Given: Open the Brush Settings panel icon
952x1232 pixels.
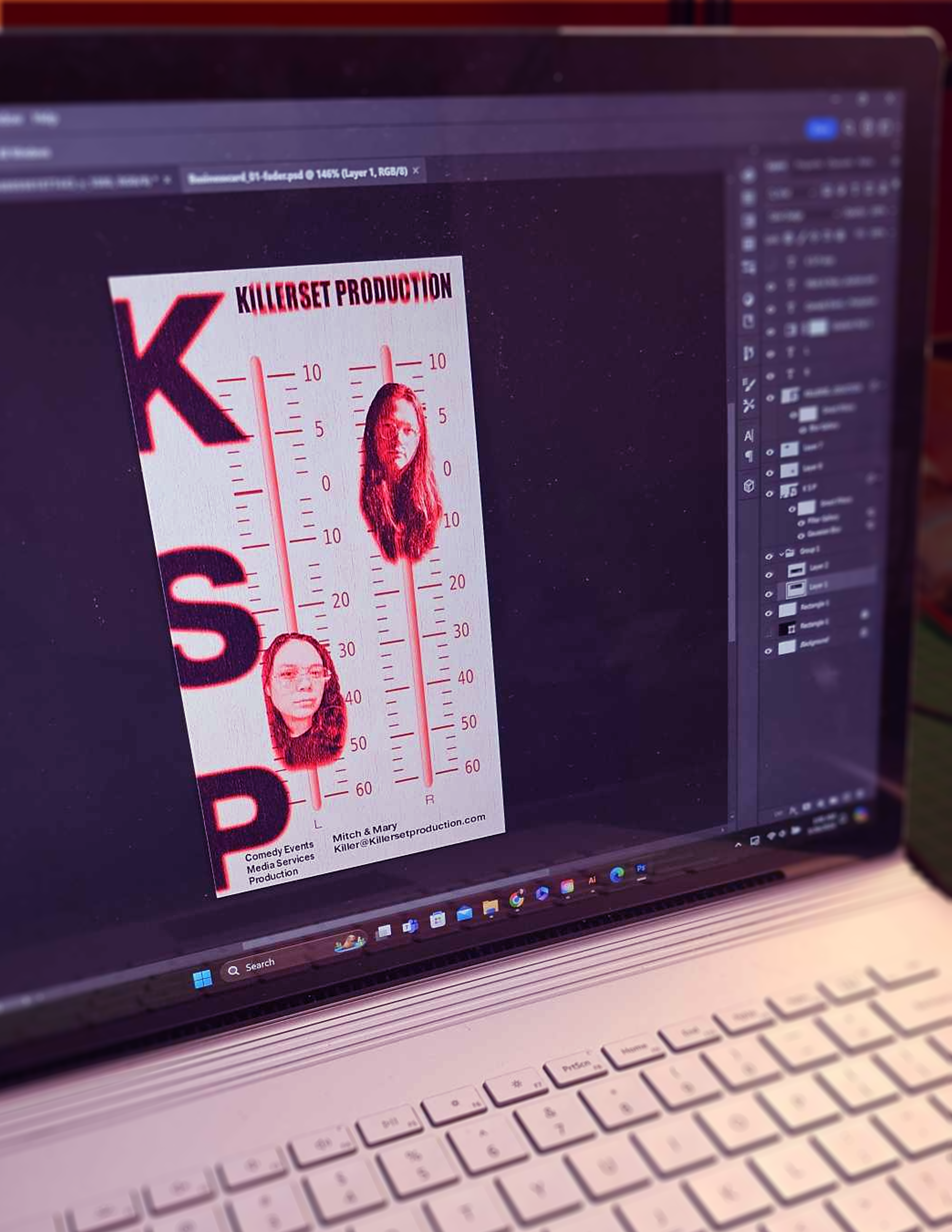Looking at the screenshot, I should point(748,385).
